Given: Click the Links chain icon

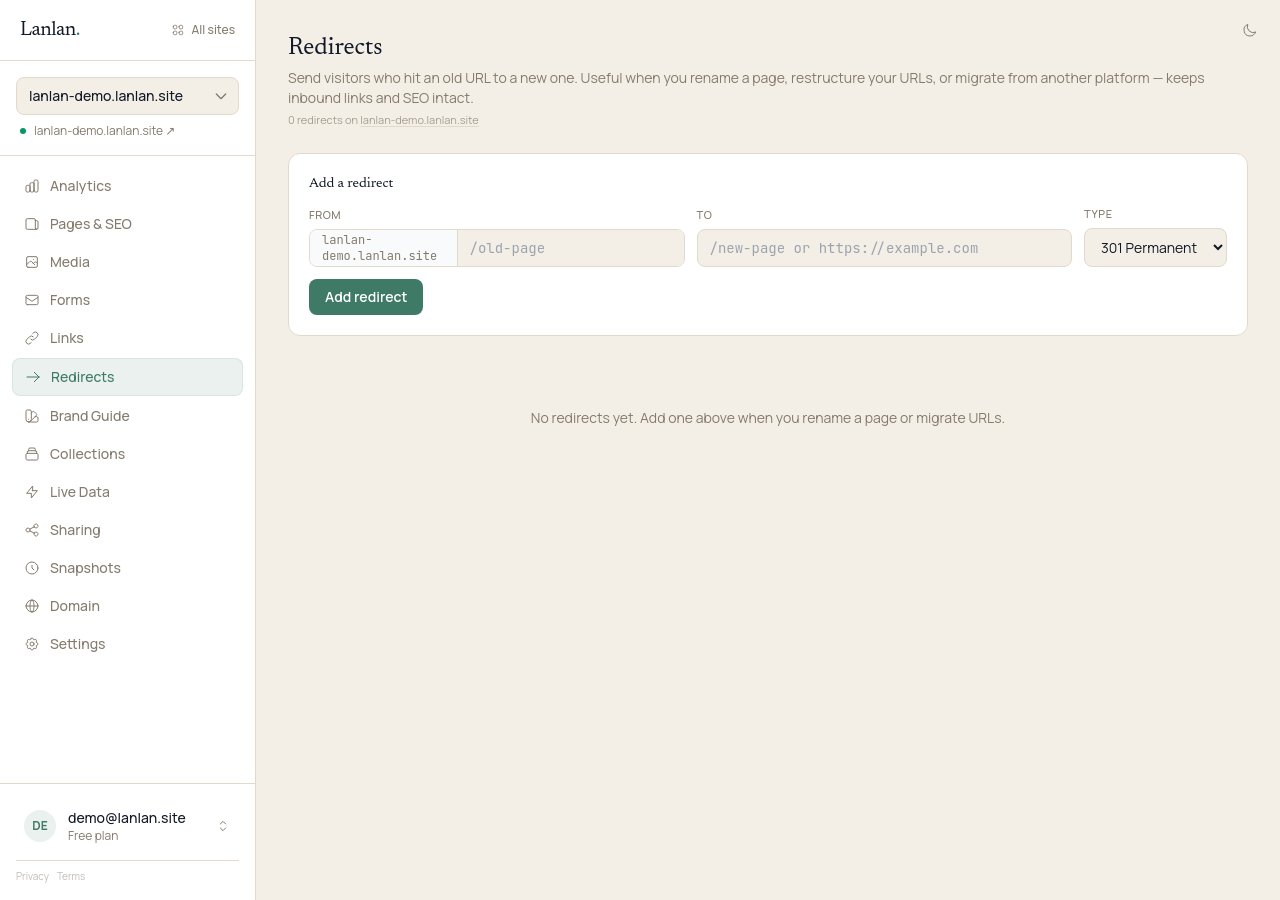Looking at the screenshot, I should click(32, 338).
